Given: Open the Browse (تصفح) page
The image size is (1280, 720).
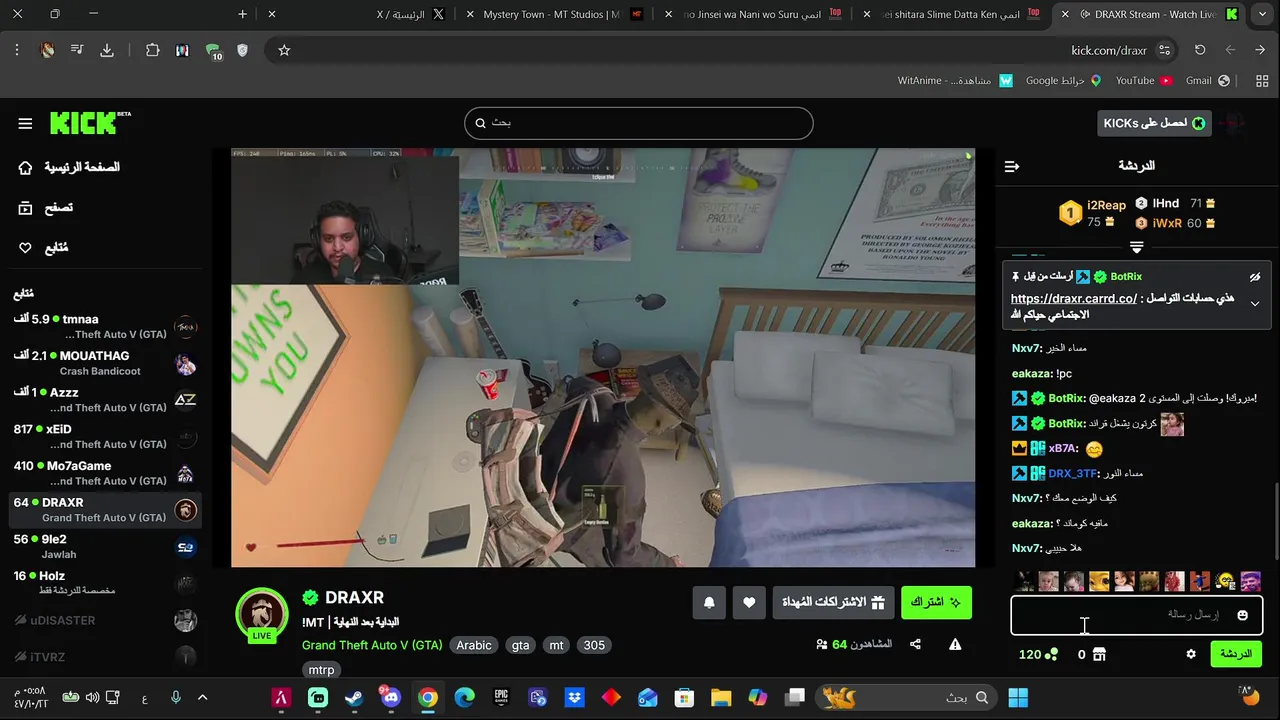Looking at the screenshot, I should coord(46,208).
